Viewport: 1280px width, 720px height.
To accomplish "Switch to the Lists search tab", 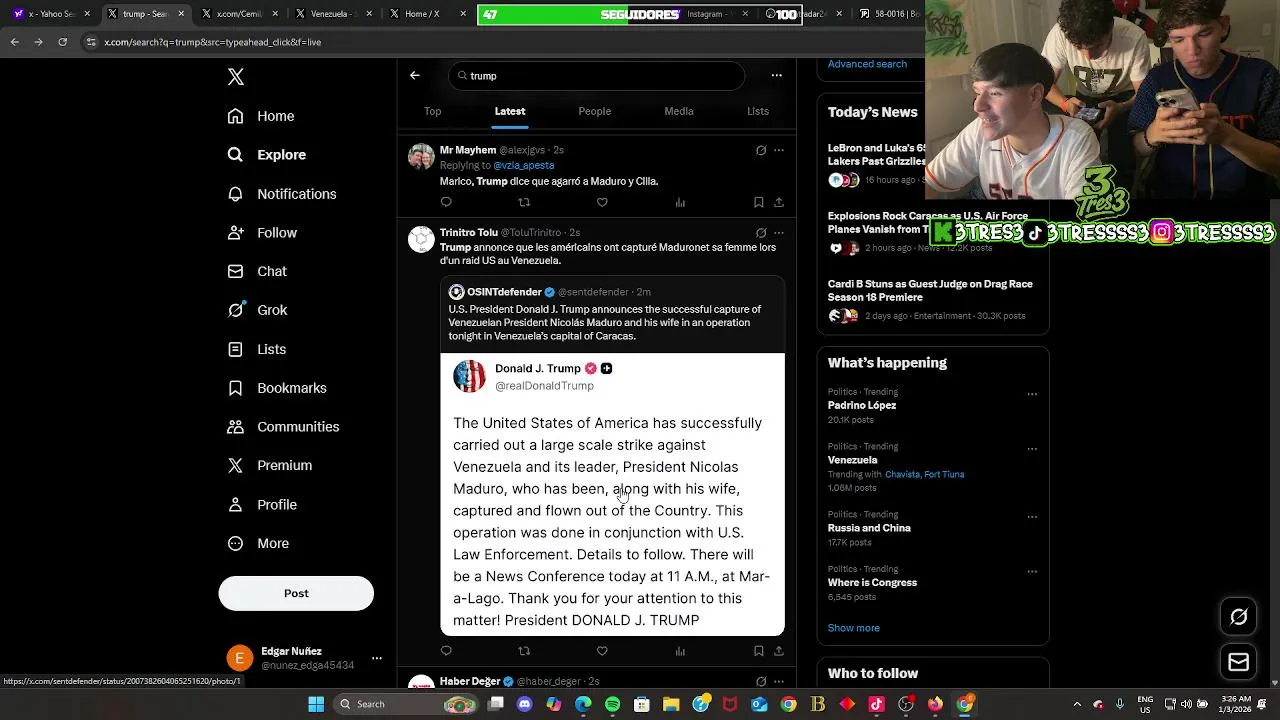I will click(x=758, y=111).
